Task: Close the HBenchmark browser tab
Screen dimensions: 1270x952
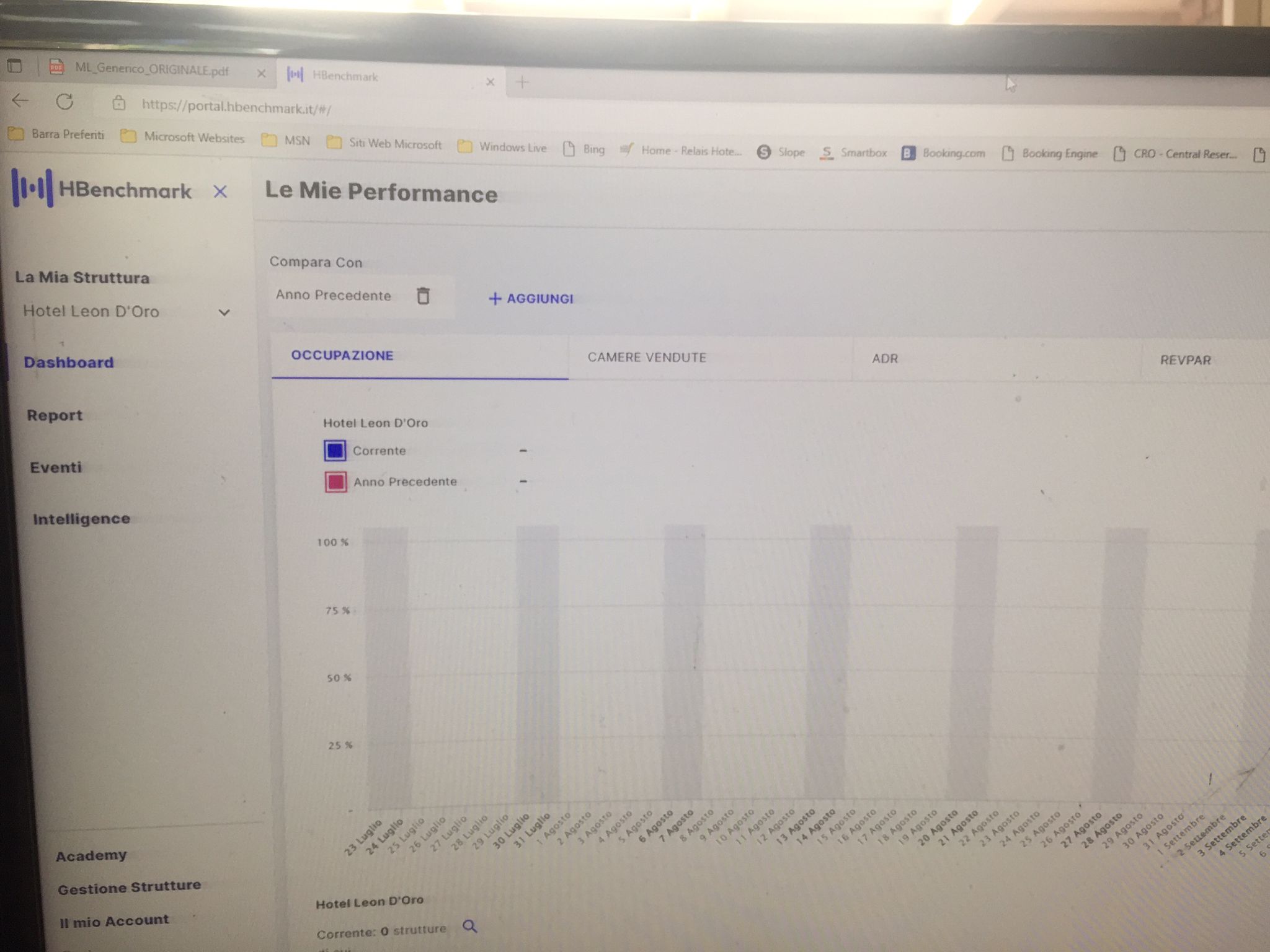Action: click(490, 81)
